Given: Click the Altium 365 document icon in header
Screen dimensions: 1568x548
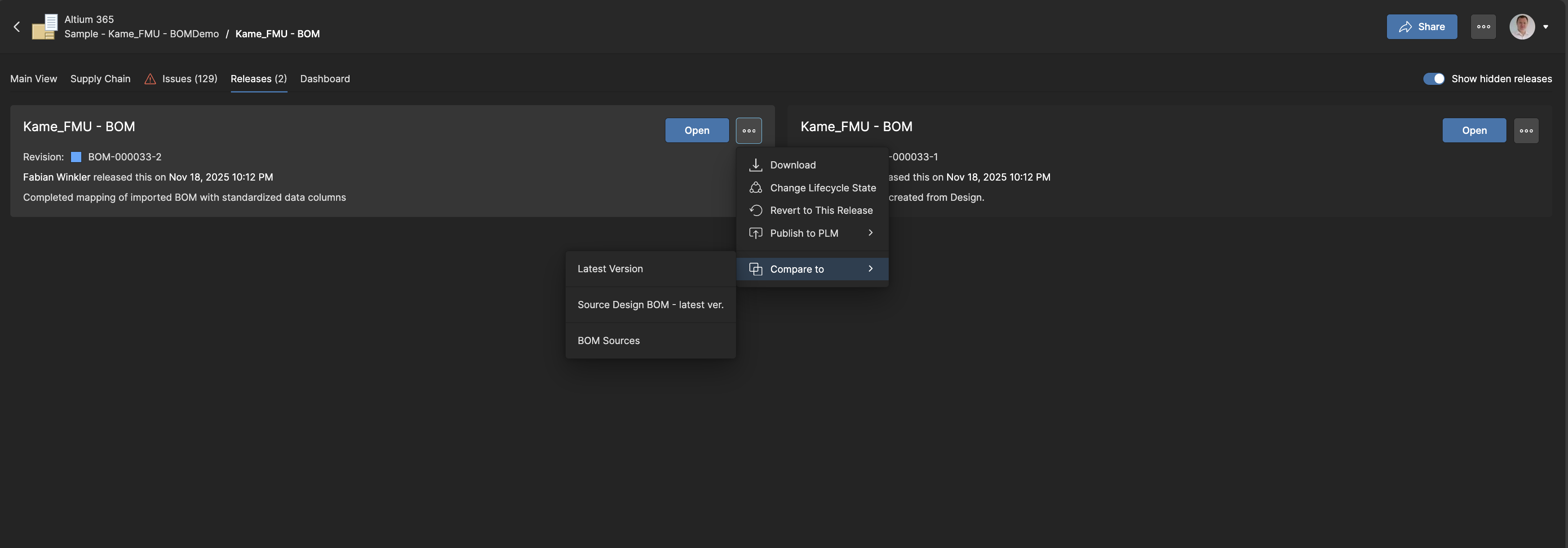Looking at the screenshot, I should point(43,26).
